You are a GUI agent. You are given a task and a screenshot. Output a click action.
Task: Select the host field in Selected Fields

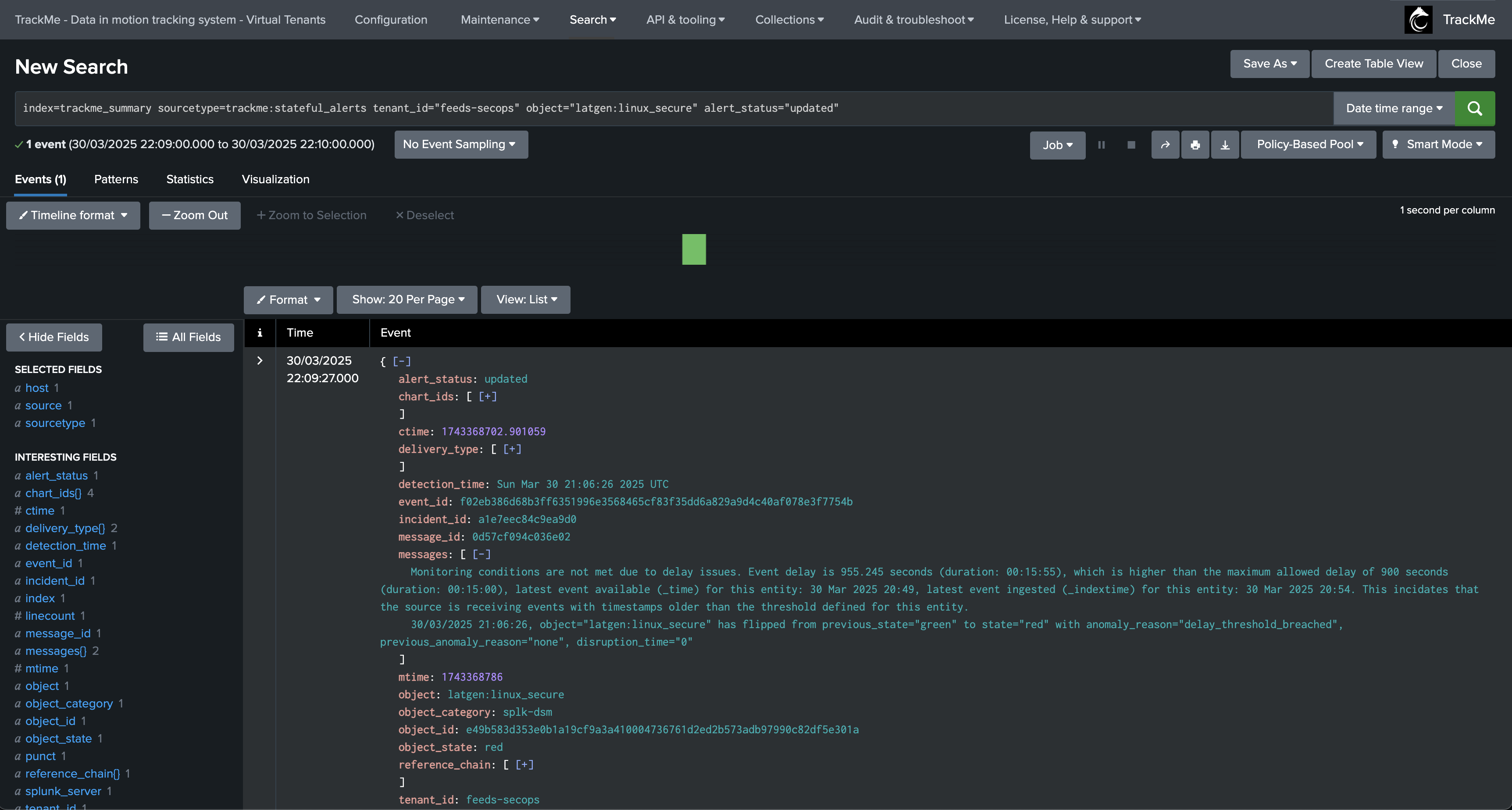tap(37, 388)
